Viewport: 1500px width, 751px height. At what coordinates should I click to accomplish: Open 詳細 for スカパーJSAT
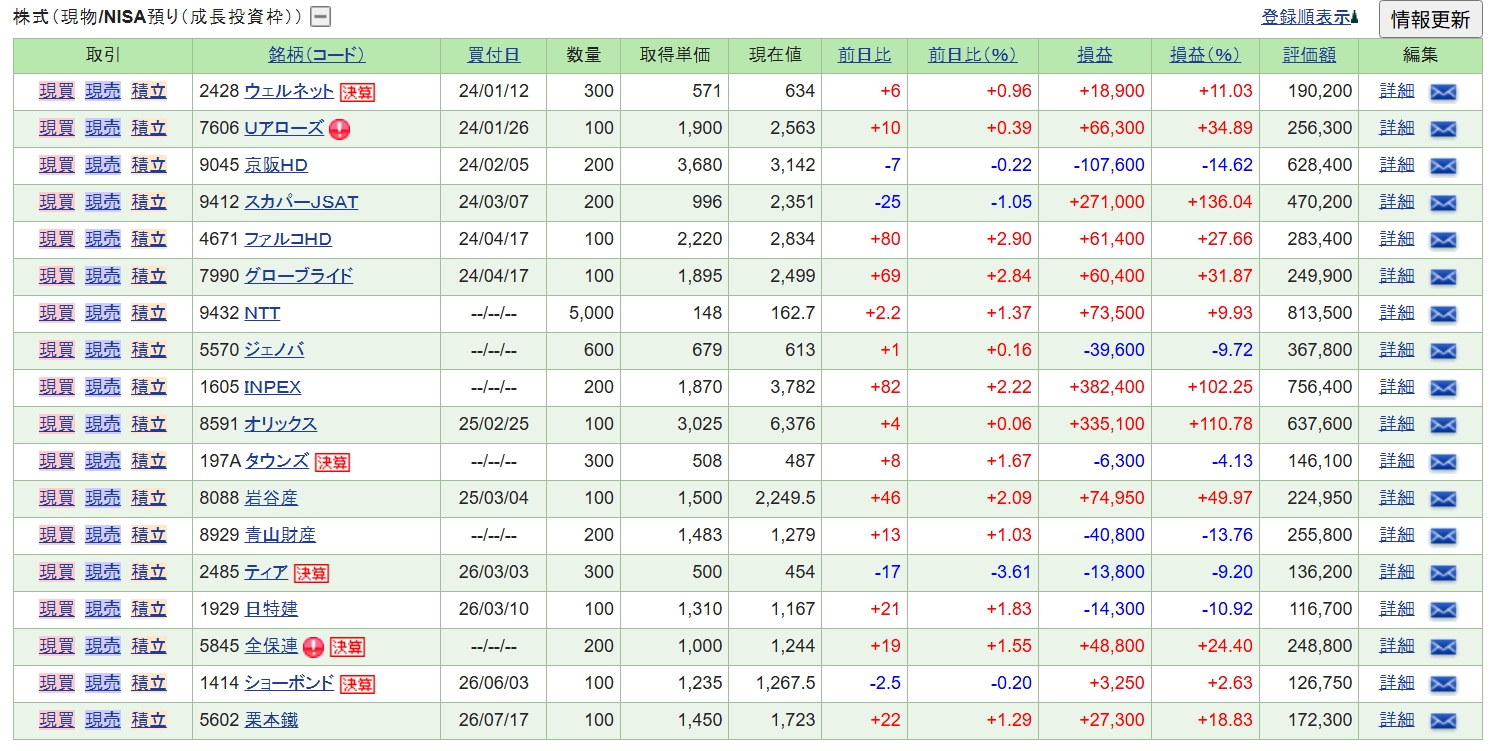[1397, 202]
